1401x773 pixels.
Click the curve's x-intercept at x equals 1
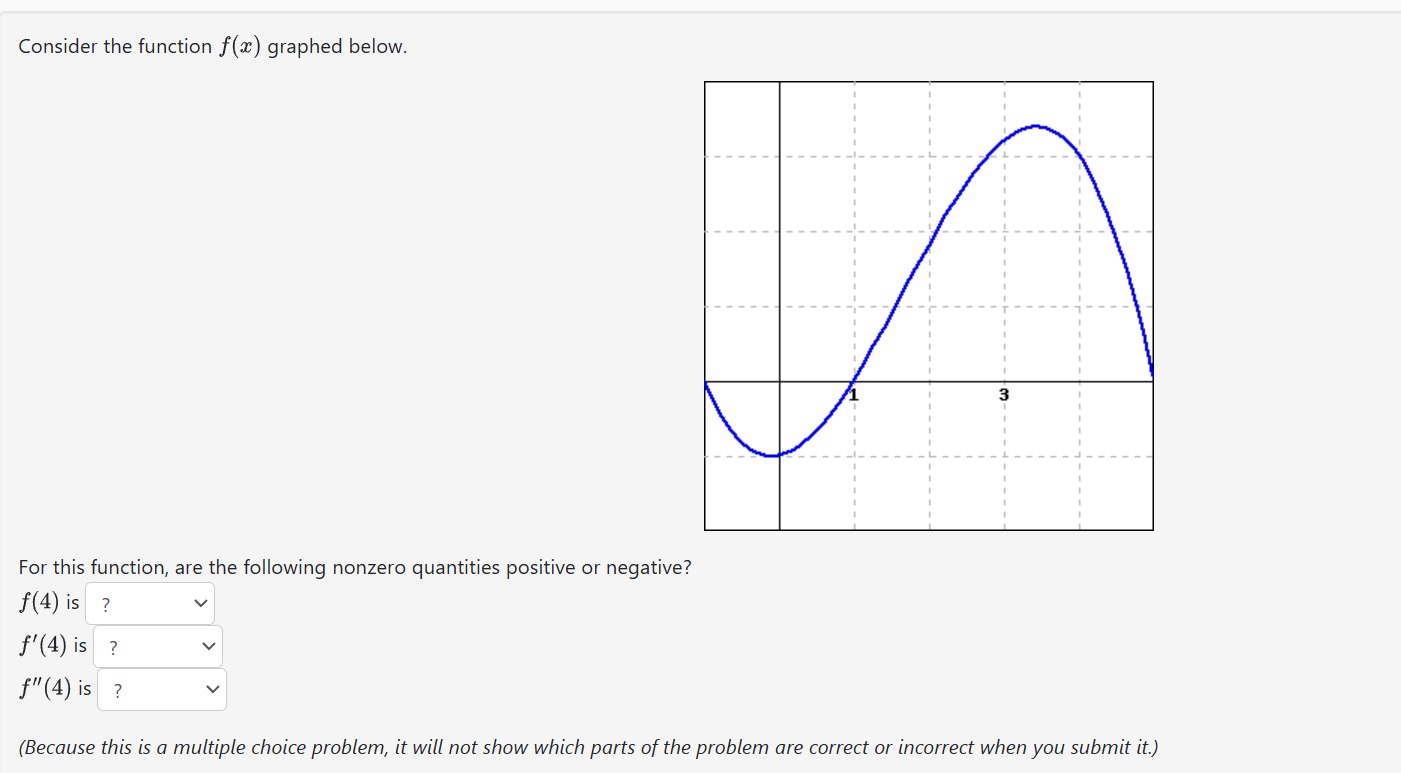(854, 381)
